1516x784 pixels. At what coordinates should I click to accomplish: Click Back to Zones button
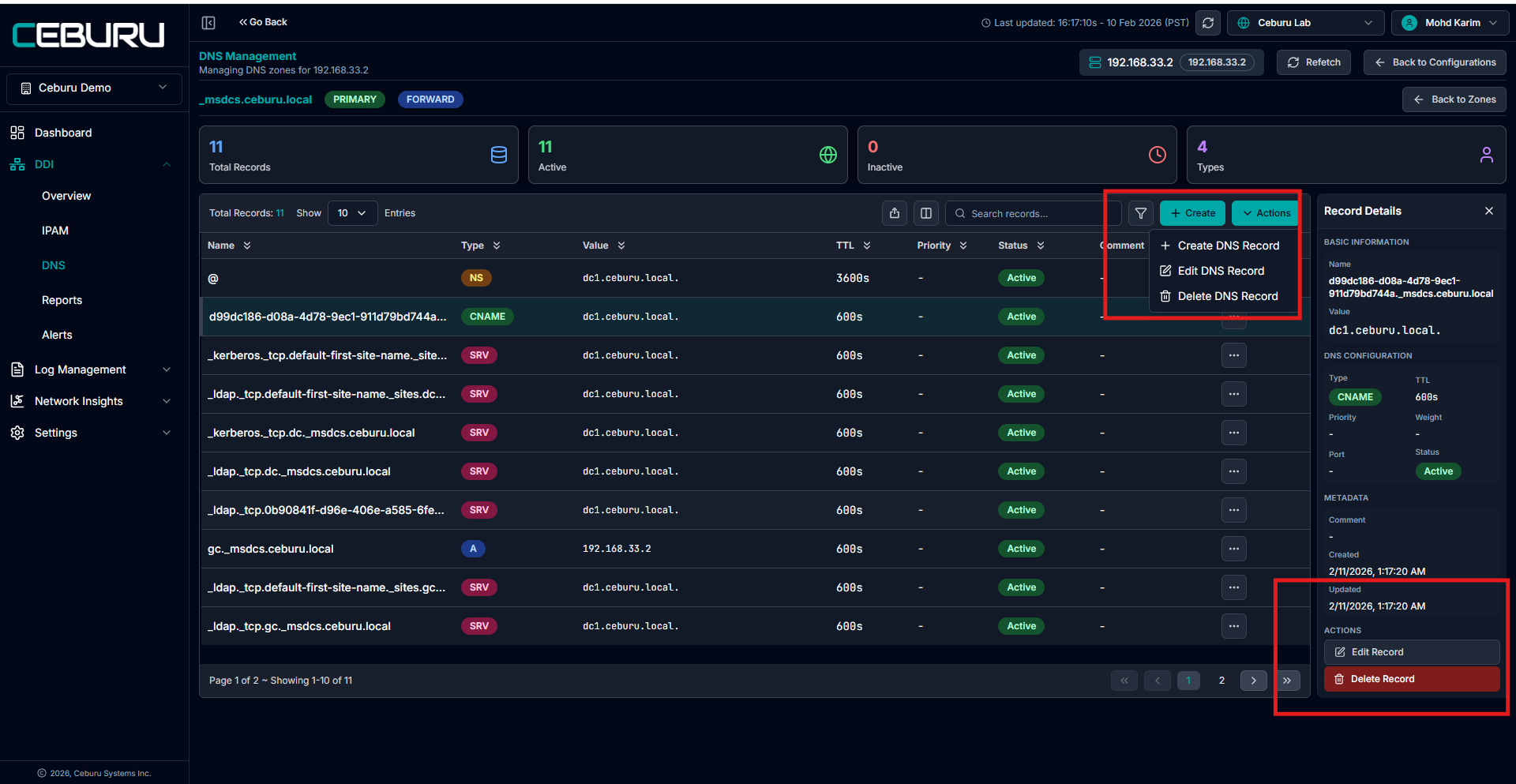(x=1454, y=99)
